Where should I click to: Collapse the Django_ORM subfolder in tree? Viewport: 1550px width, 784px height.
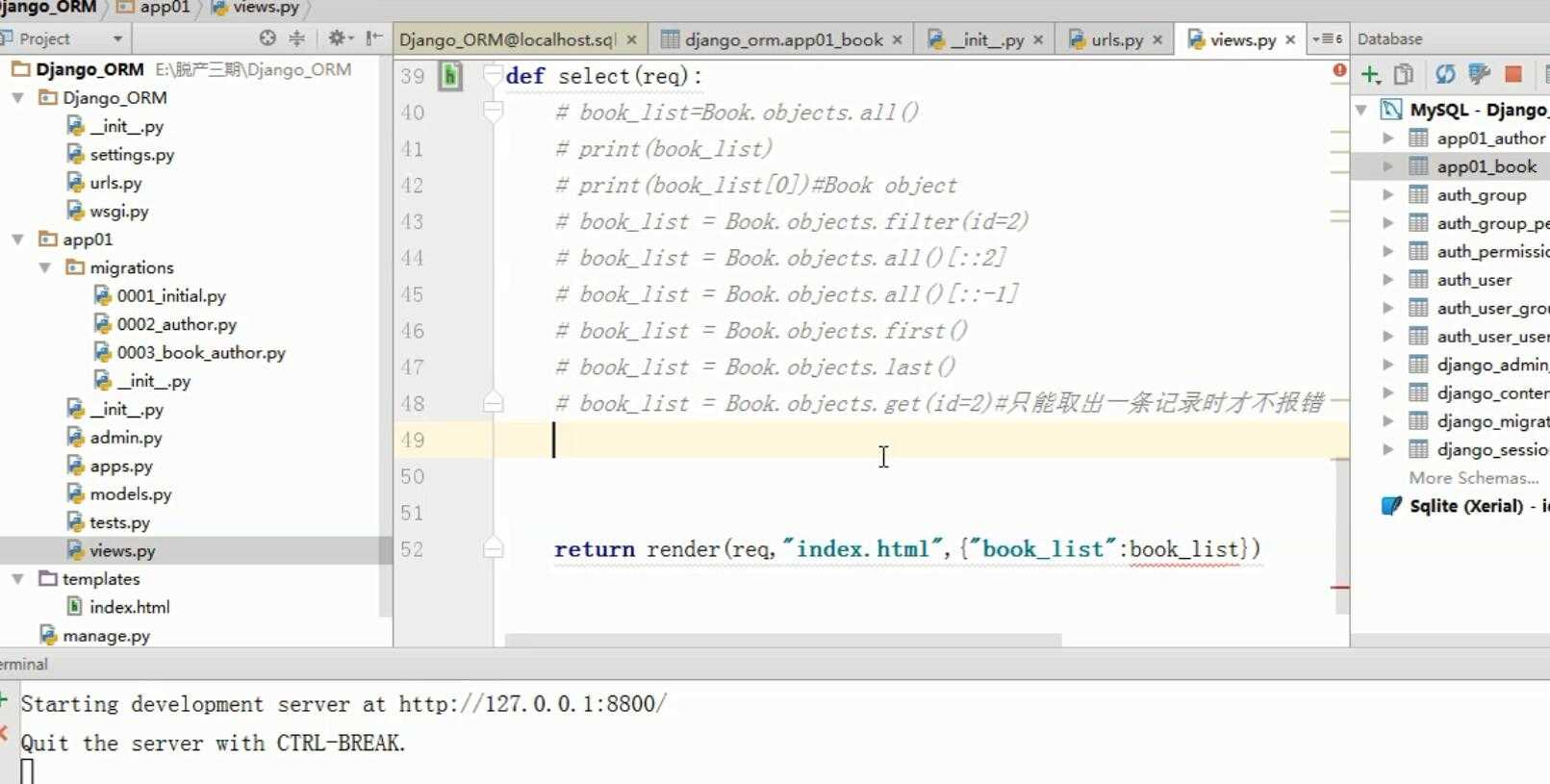coord(17,98)
